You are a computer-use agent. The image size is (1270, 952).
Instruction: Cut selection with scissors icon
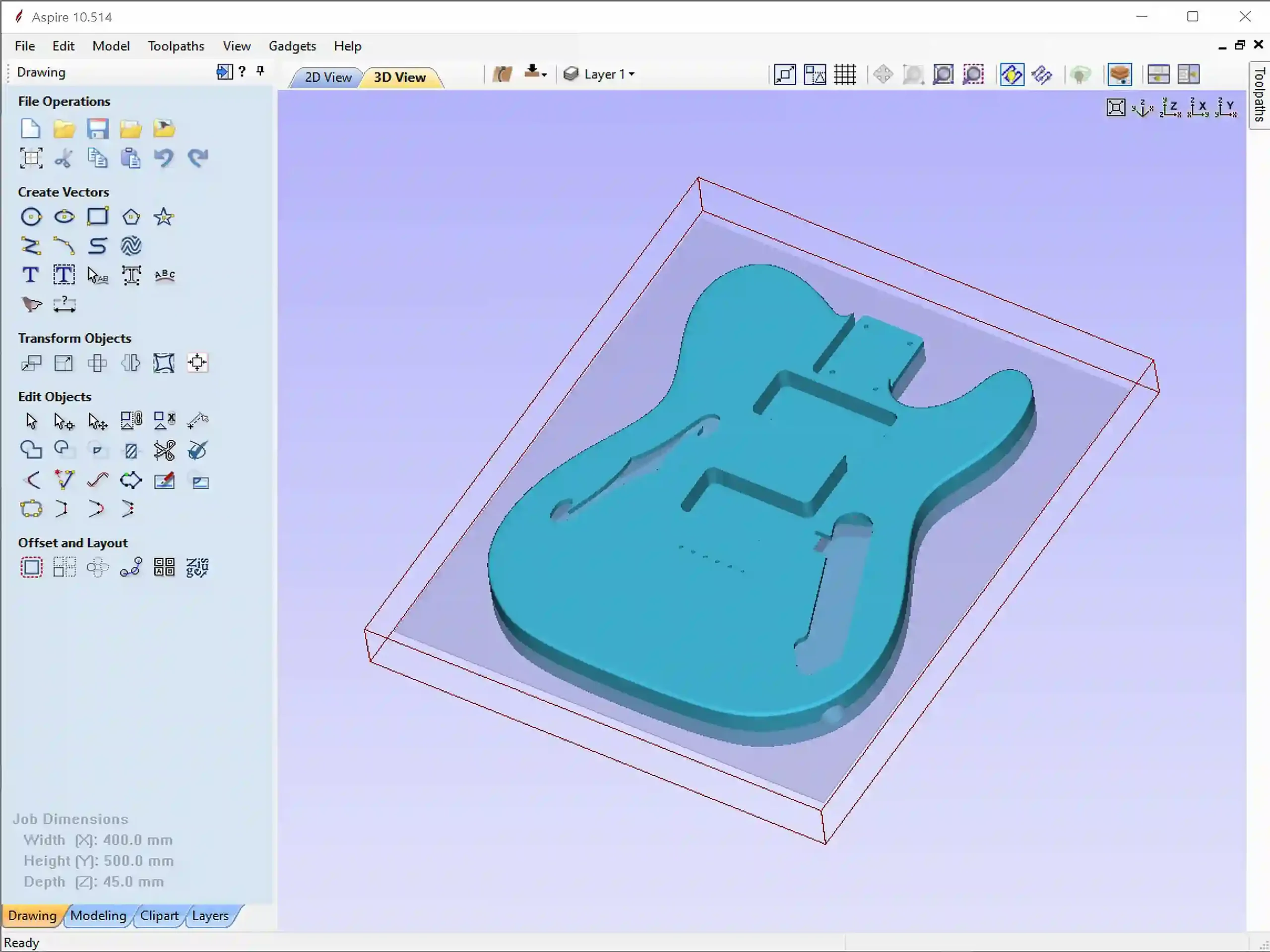coord(63,158)
